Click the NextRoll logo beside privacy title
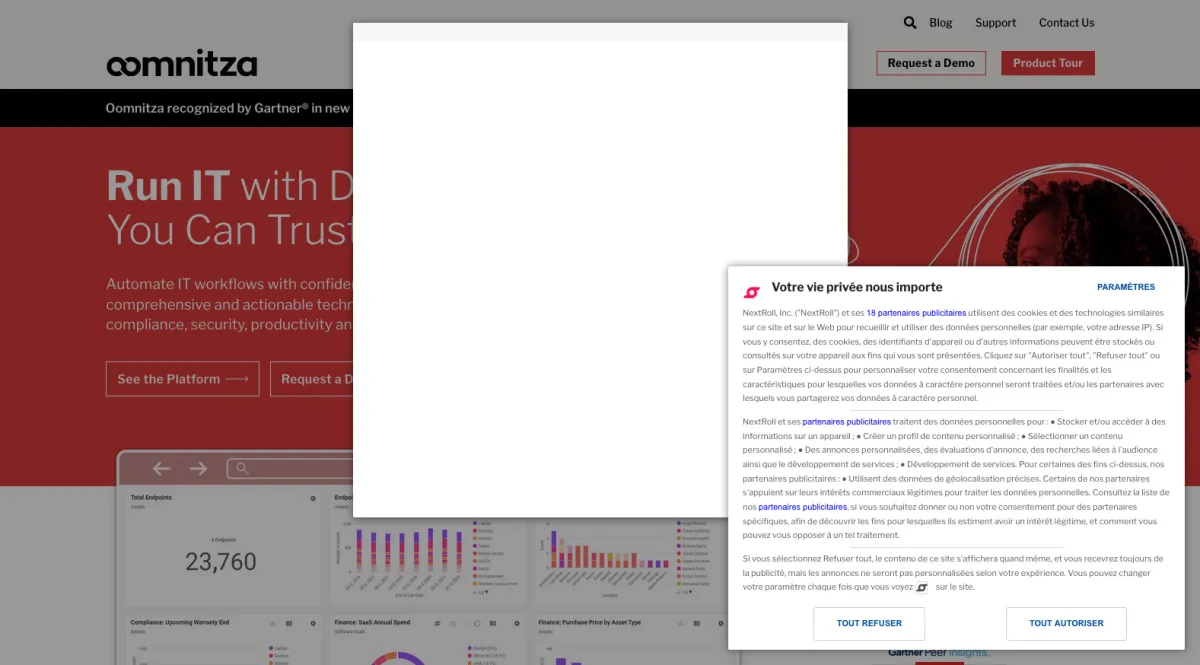 tap(752, 292)
